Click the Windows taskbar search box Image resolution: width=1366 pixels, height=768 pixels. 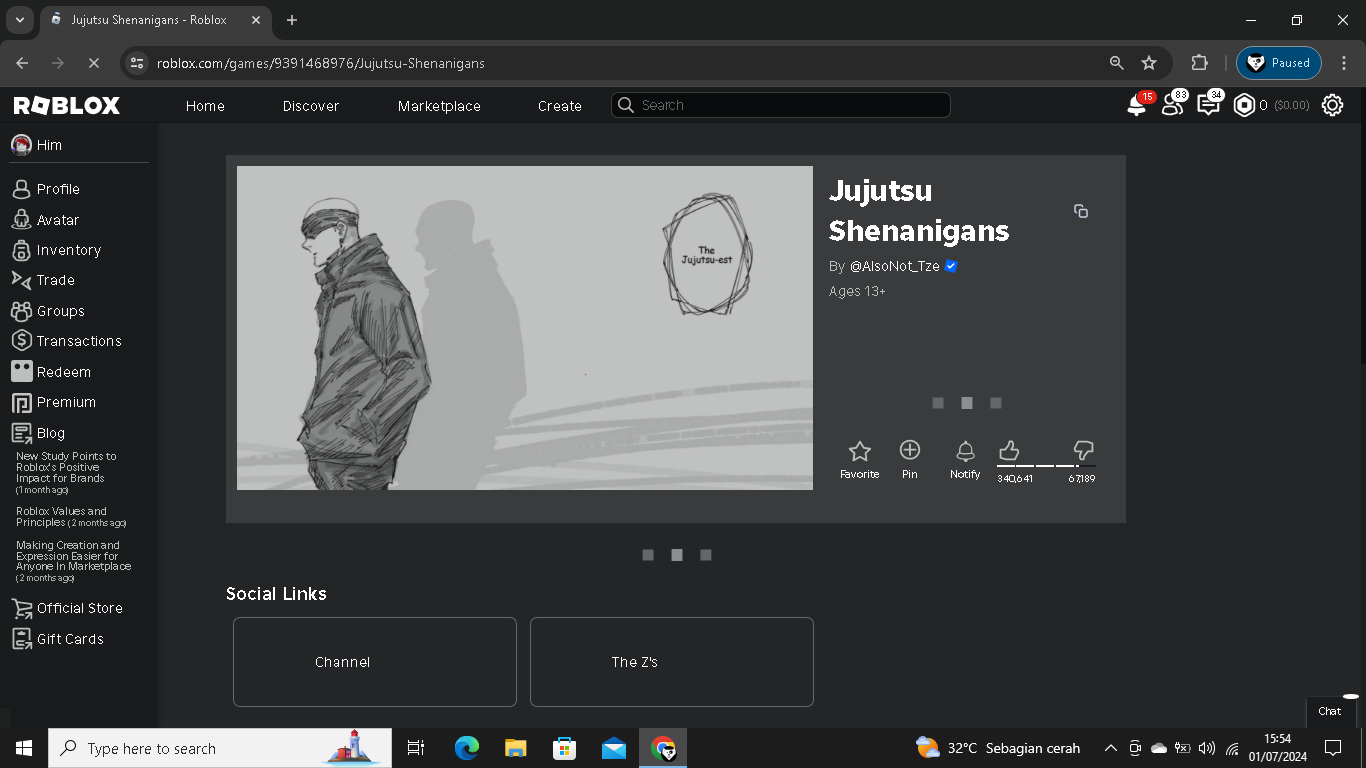[x=220, y=748]
